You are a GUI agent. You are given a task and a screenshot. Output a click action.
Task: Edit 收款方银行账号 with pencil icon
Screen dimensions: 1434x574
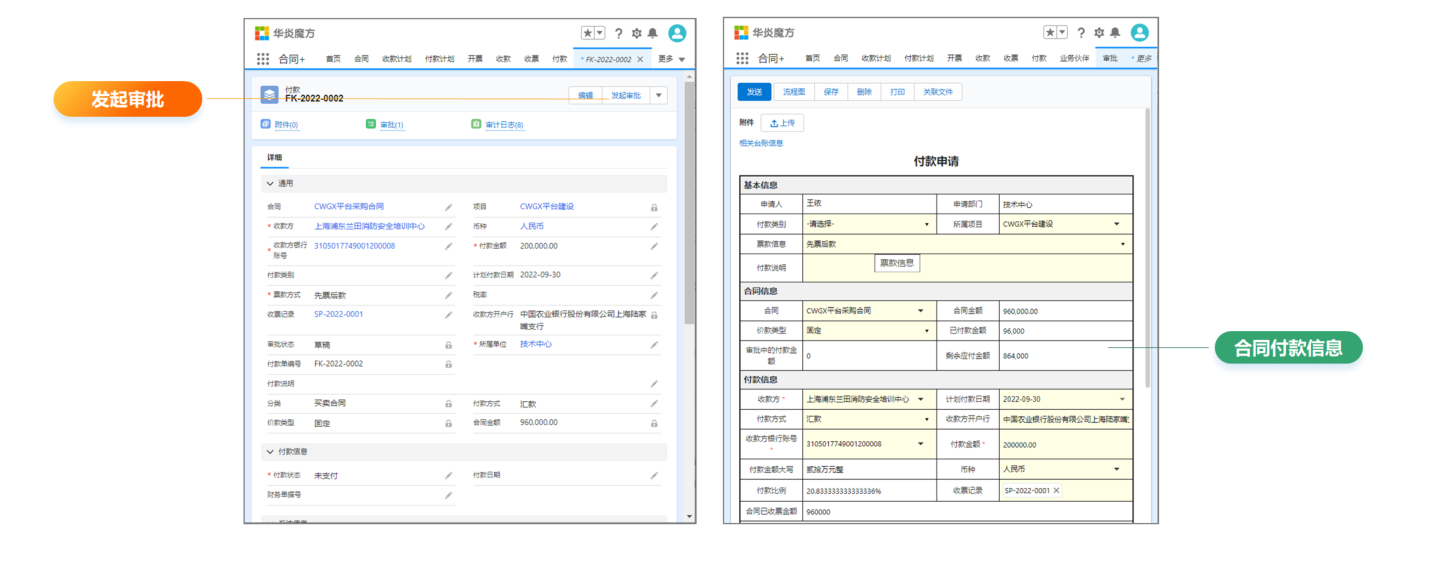click(x=448, y=246)
